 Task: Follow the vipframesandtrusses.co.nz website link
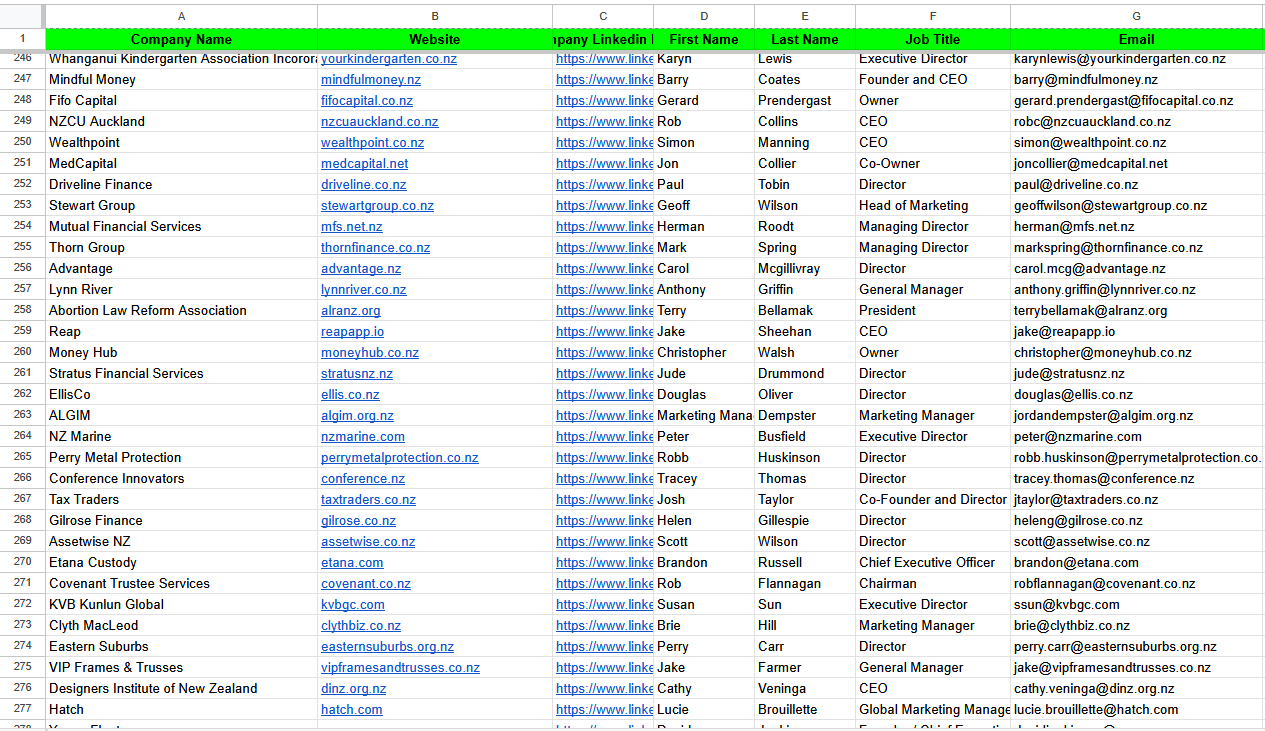400,668
